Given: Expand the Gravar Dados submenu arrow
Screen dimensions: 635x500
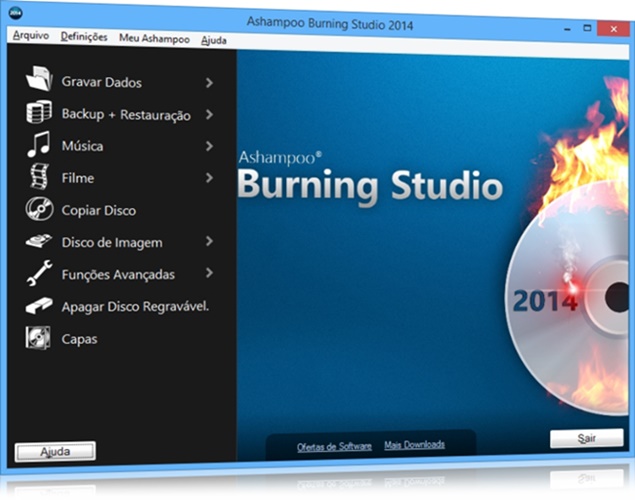Looking at the screenshot, I should pos(209,83).
